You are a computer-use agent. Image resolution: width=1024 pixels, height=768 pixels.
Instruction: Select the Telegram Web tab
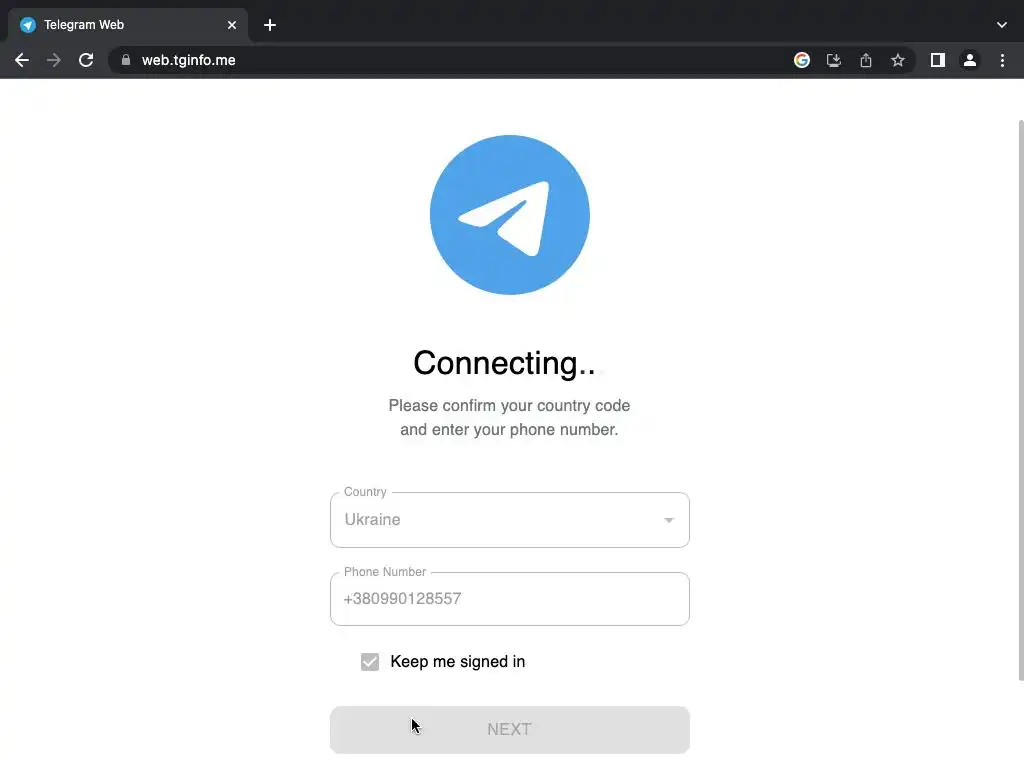tap(128, 25)
